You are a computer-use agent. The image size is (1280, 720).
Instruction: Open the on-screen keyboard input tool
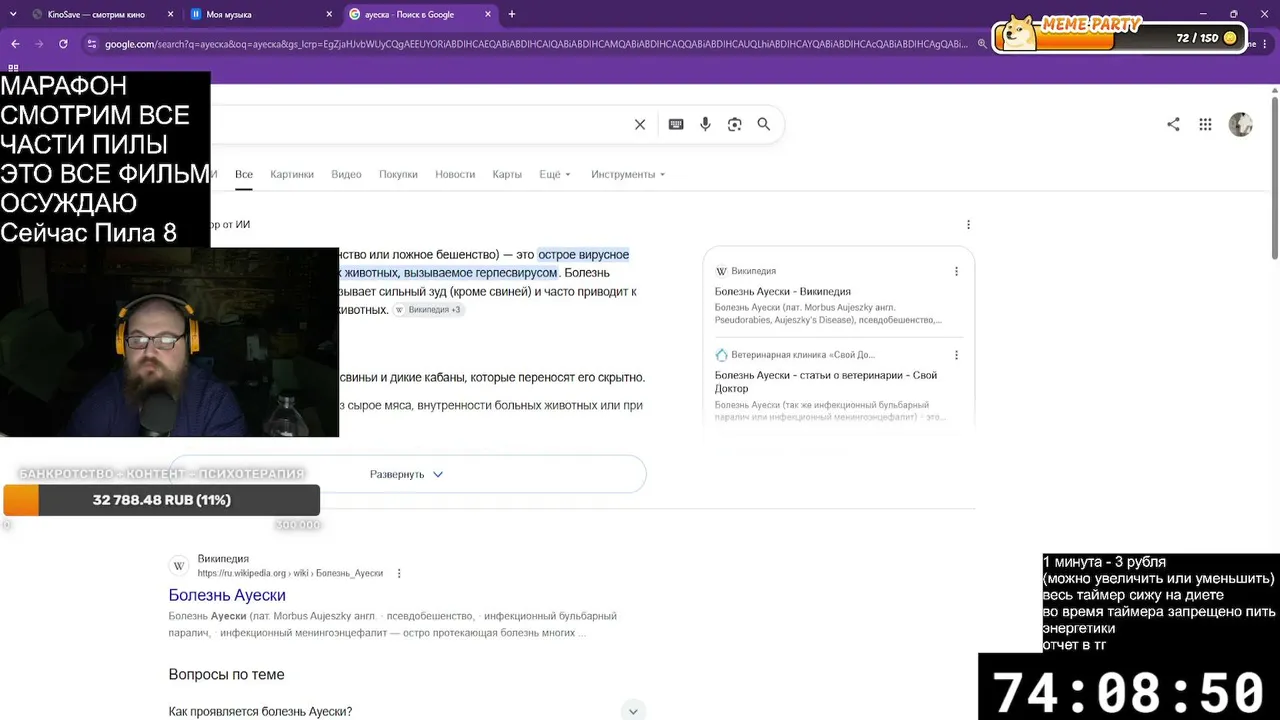(676, 124)
